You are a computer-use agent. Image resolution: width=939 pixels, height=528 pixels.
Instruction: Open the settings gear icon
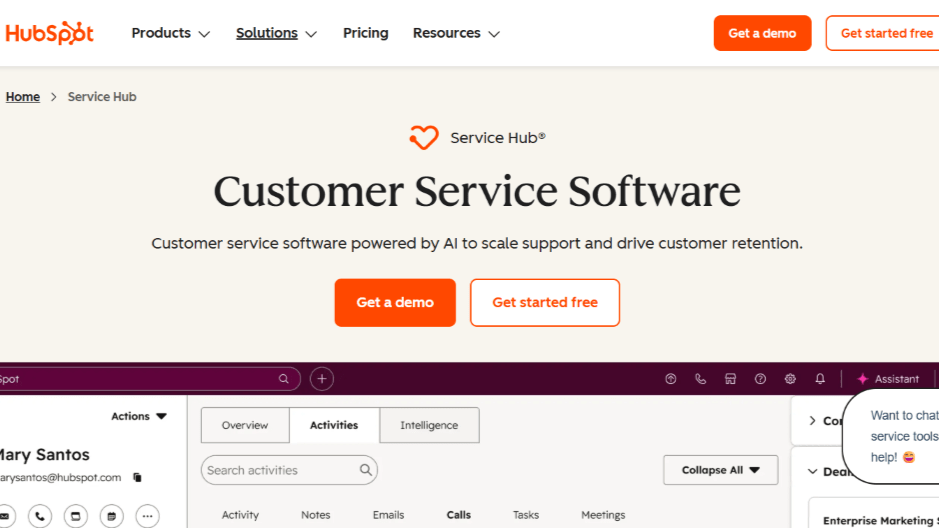[790, 379]
